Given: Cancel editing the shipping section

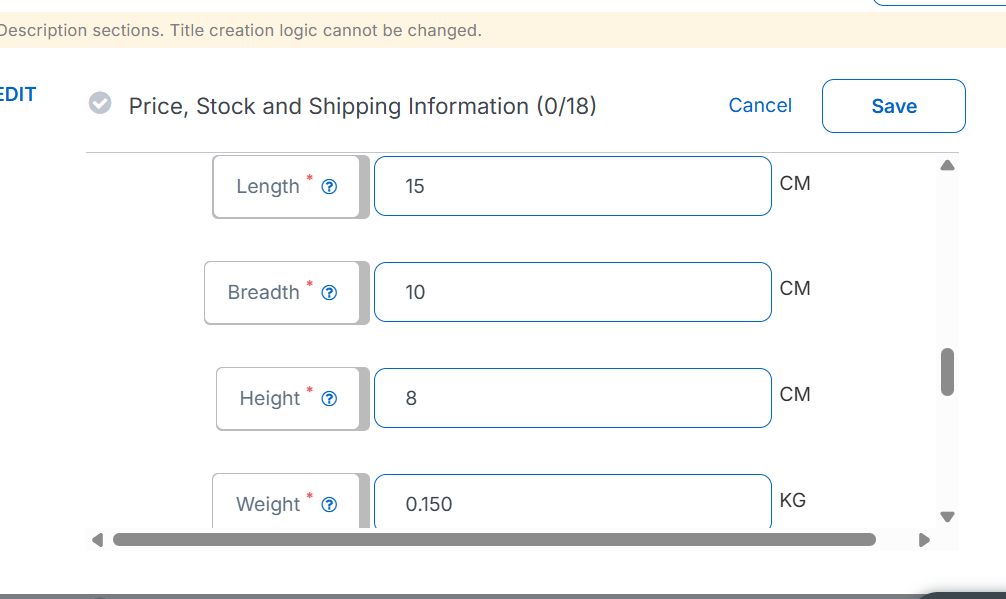Looking at the screenshot, I should click(x=760, y=105).
